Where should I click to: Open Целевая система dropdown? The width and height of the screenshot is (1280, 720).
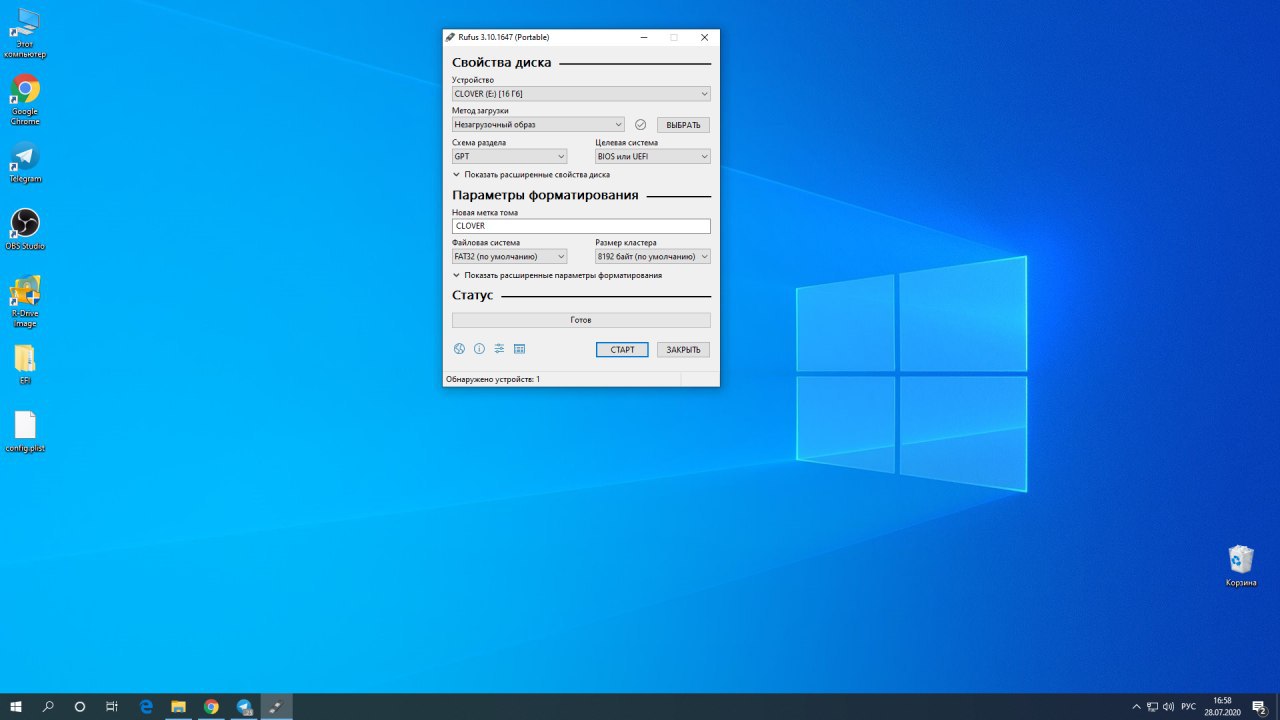[x=653, y=156]
